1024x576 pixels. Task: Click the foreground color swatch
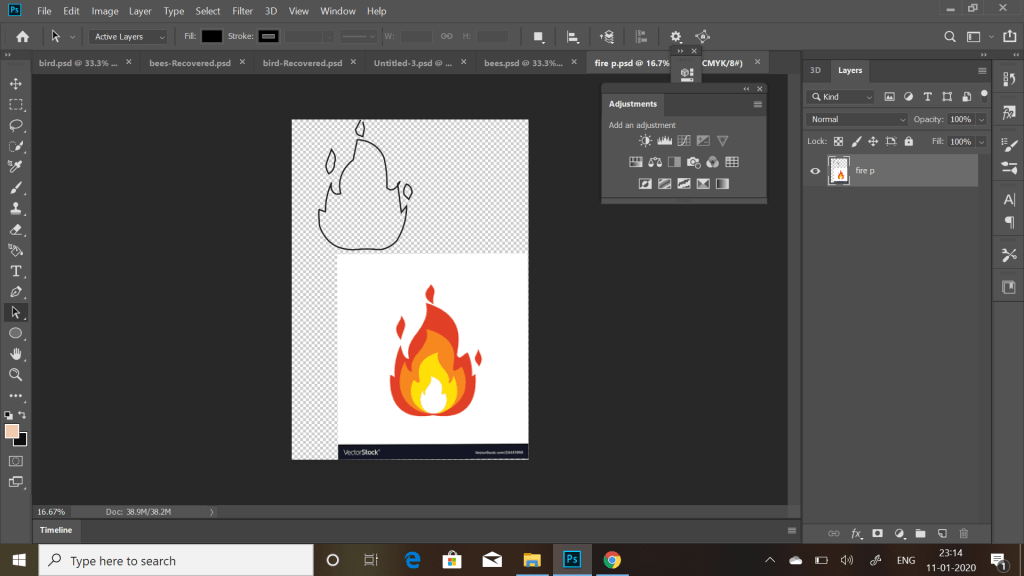click(x=12, y=431)
